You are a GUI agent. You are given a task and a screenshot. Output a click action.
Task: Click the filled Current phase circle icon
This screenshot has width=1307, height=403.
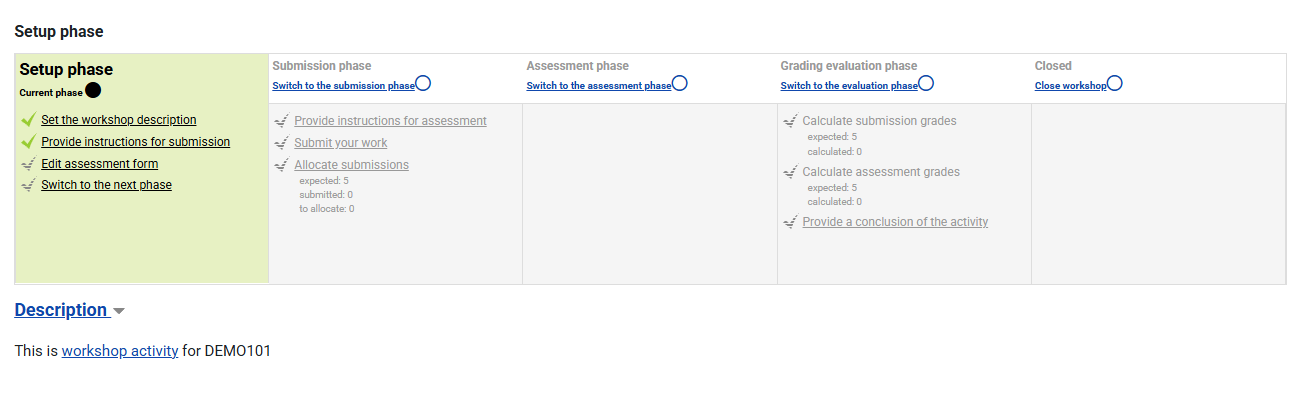[x=93, y=91]
